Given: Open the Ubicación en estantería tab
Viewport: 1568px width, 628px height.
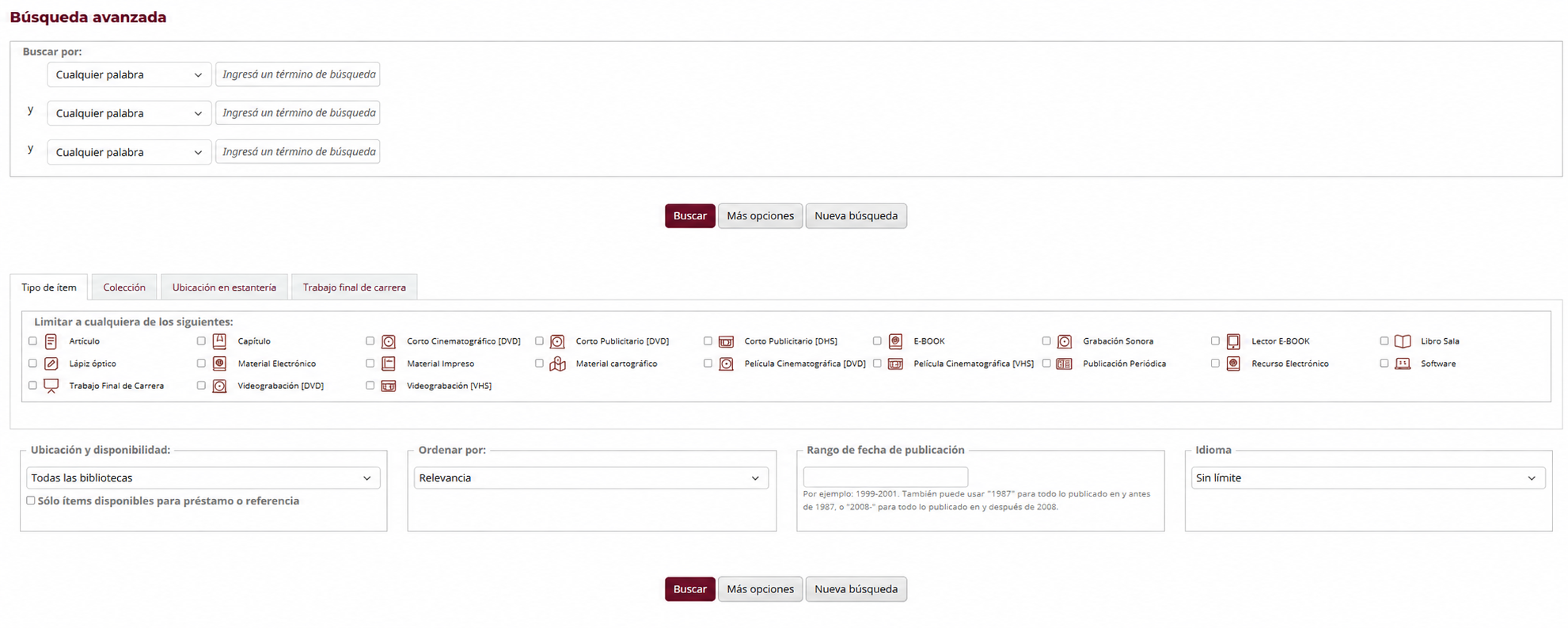Looking at the screenshot, I should [x=224, y=287].
